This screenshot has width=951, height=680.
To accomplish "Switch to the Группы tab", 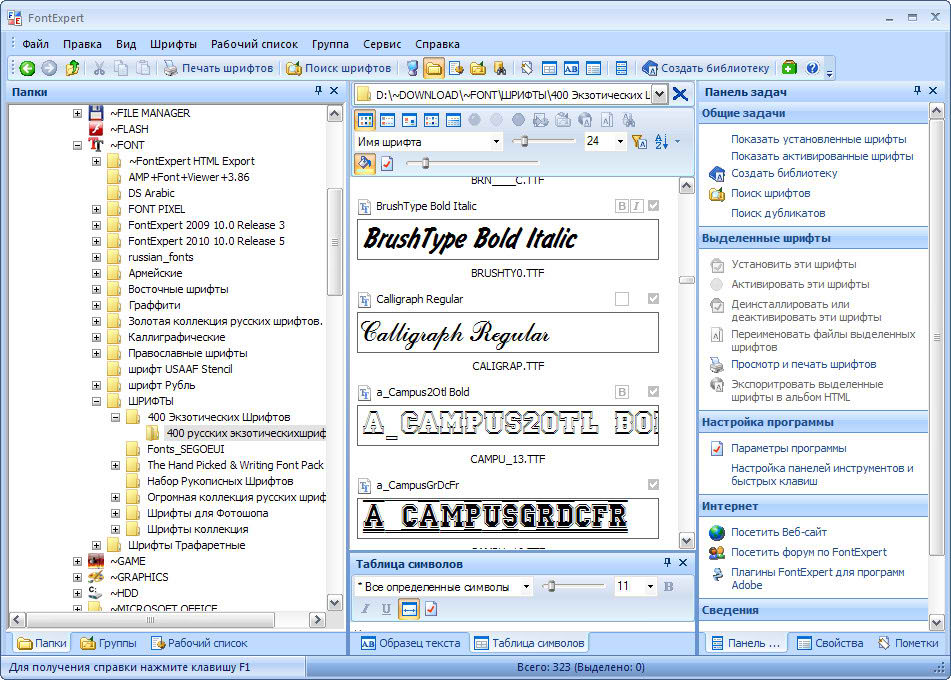I will point(109,643).
